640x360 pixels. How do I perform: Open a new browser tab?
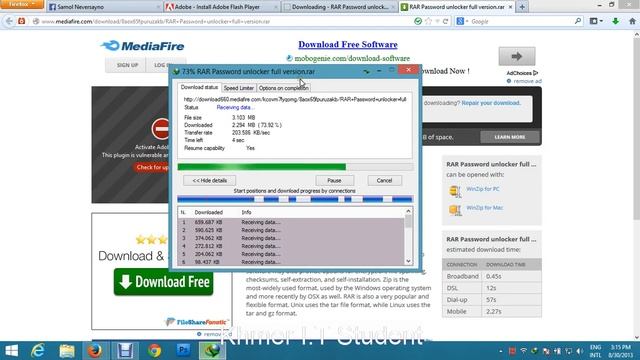pyautogui.click(x=522, y=7)
